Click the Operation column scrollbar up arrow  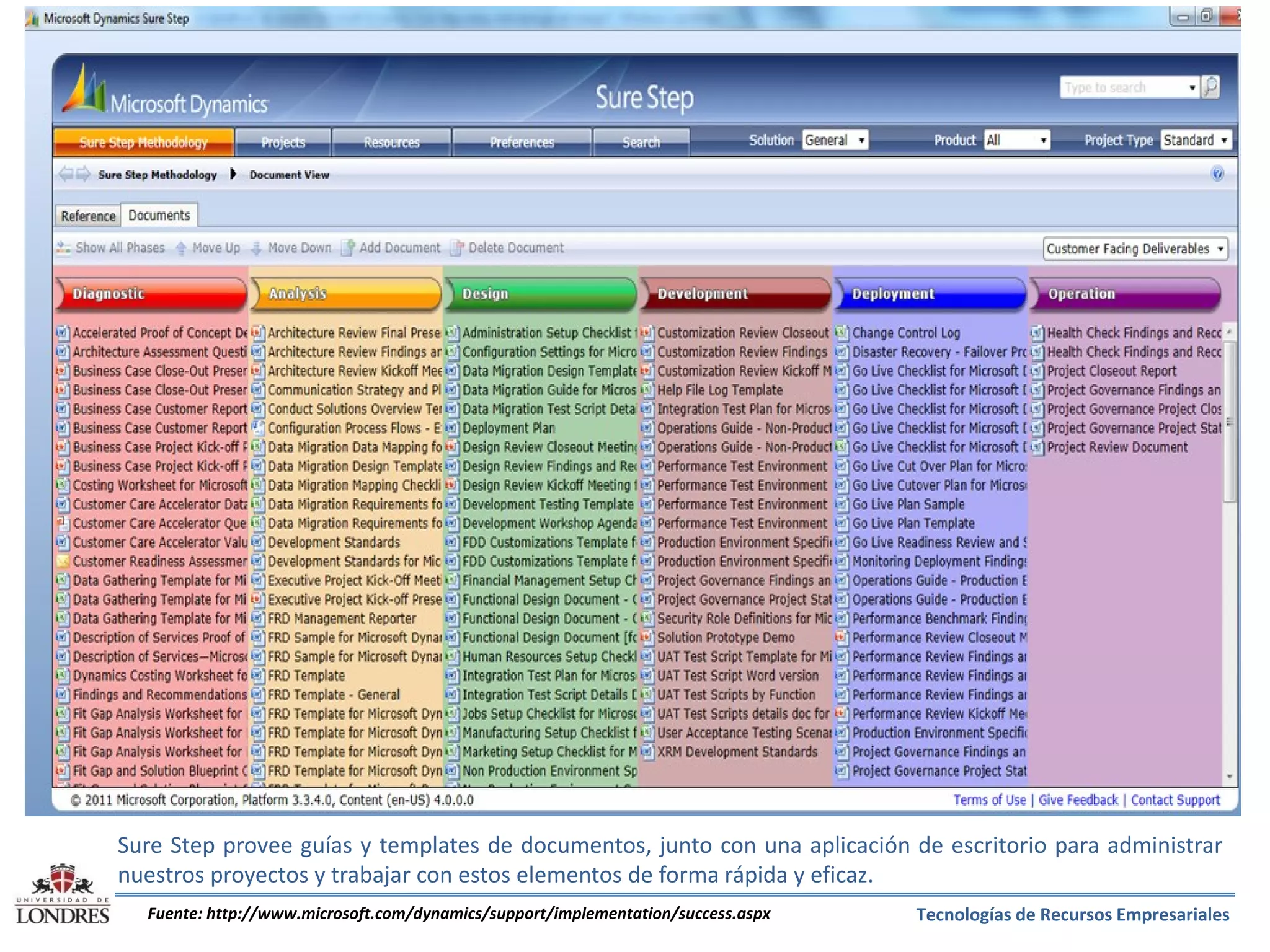tap(1228, 331)
